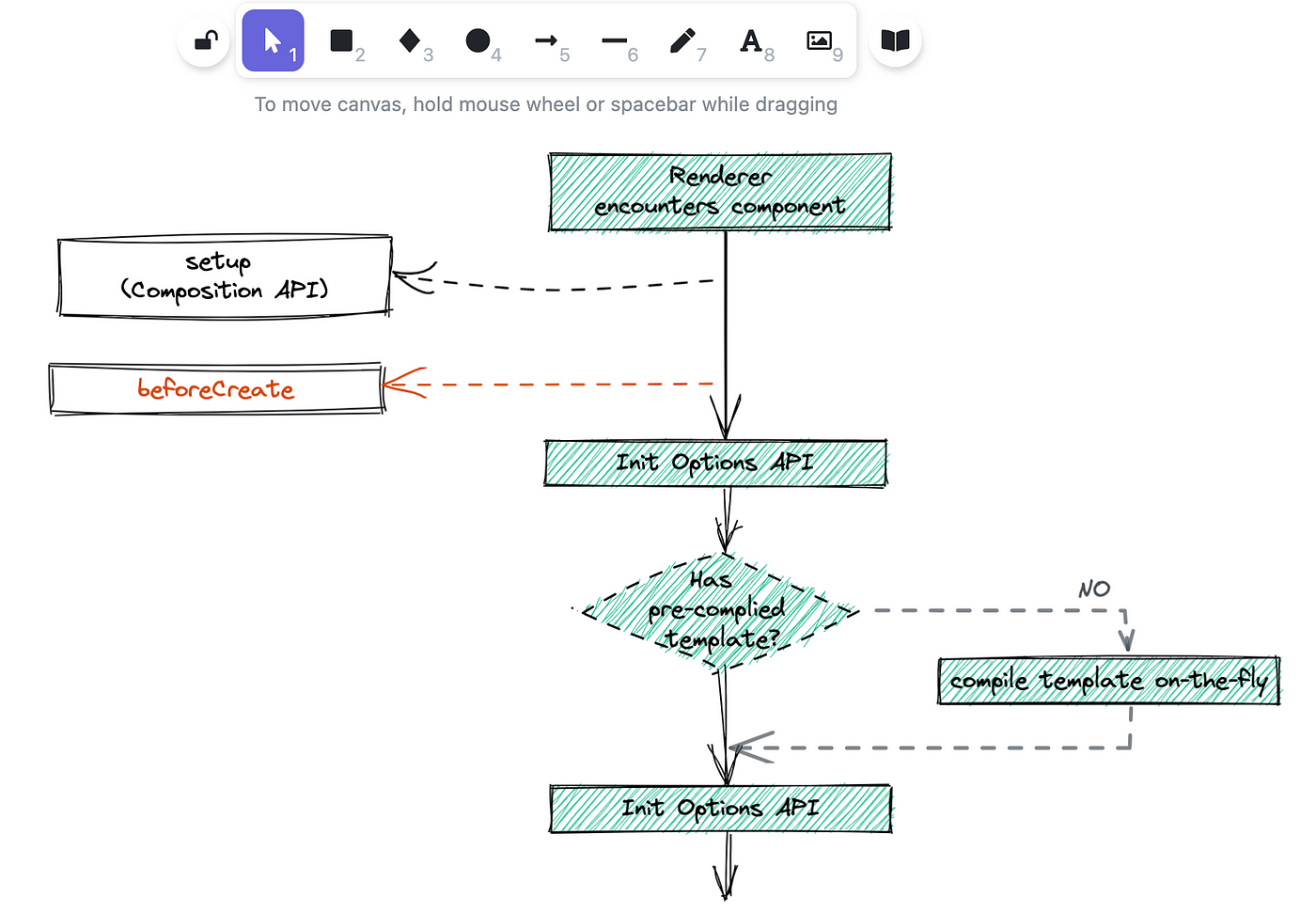Select the red 'beforeCreate' box
The width and height of the screenshot is (1316, 913).
point(216,388)
